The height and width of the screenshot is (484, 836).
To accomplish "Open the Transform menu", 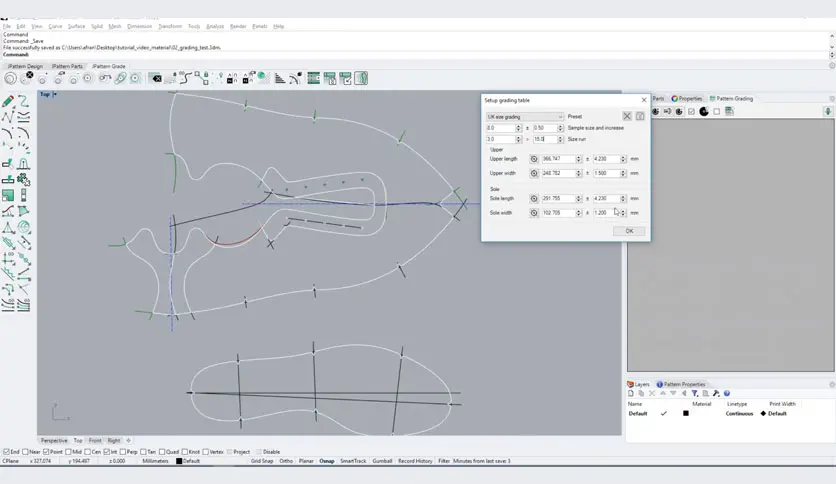I will coord(170,26).
